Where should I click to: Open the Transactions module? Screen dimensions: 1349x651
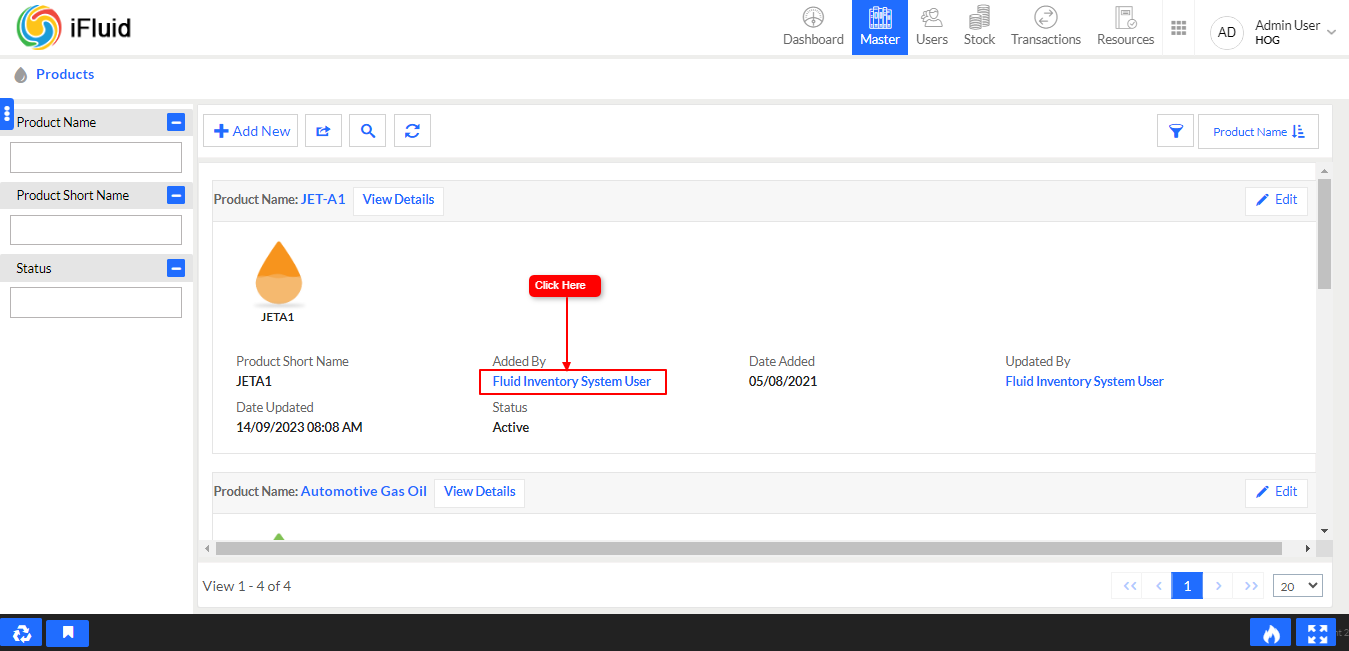pos(1046,27)
